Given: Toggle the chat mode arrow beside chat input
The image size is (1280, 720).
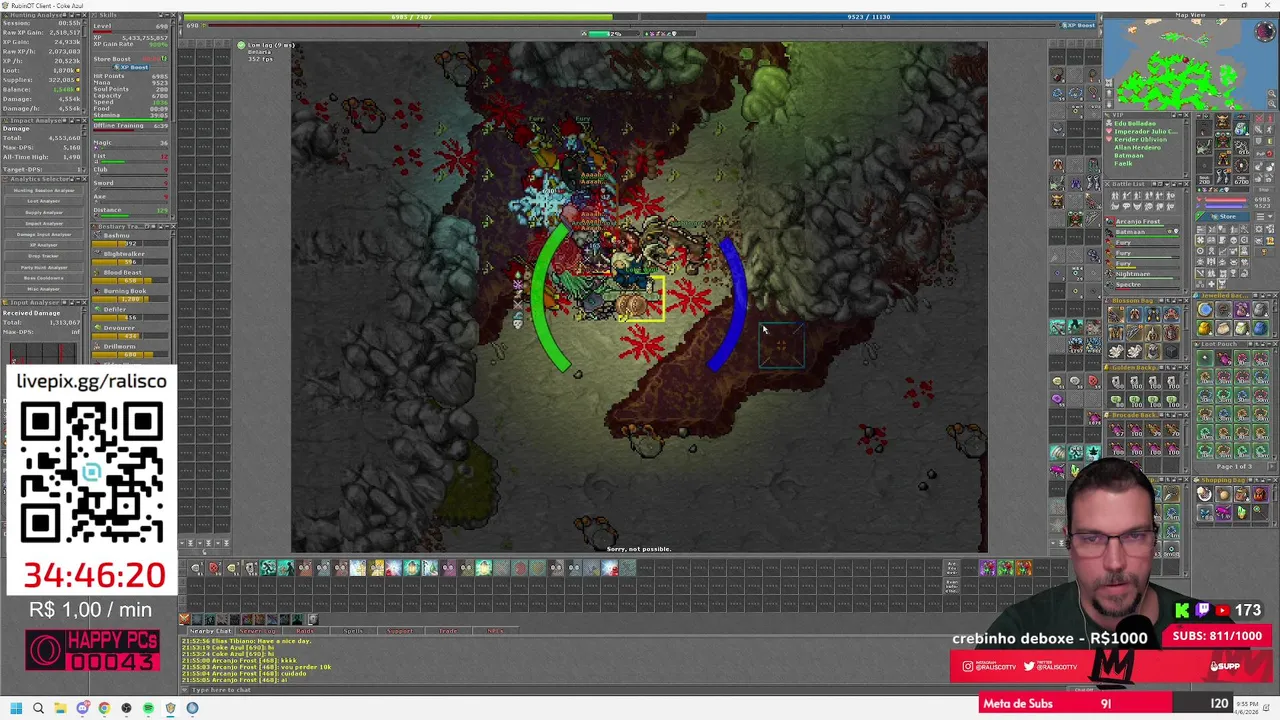Looking at the screenshot, I should [x=185, y=690].
